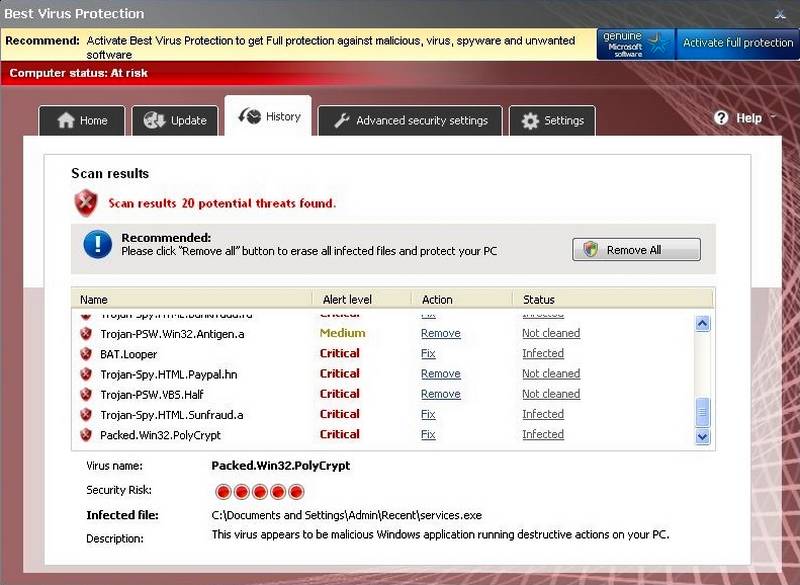Sort by the Alert level column header
Viewport: 800px width, 585px height.
362,299
